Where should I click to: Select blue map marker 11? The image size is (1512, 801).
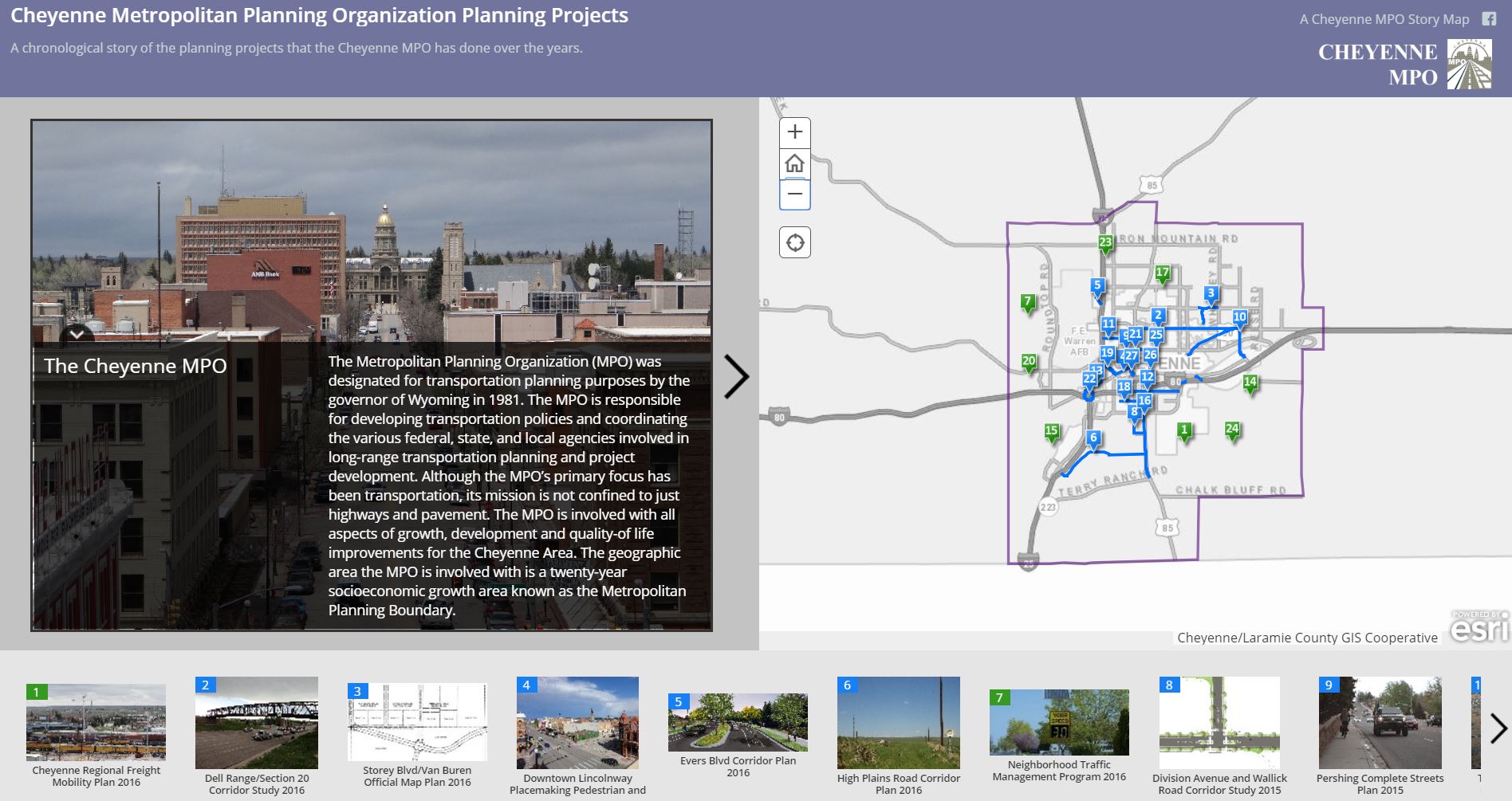[x=1108, y=325]
